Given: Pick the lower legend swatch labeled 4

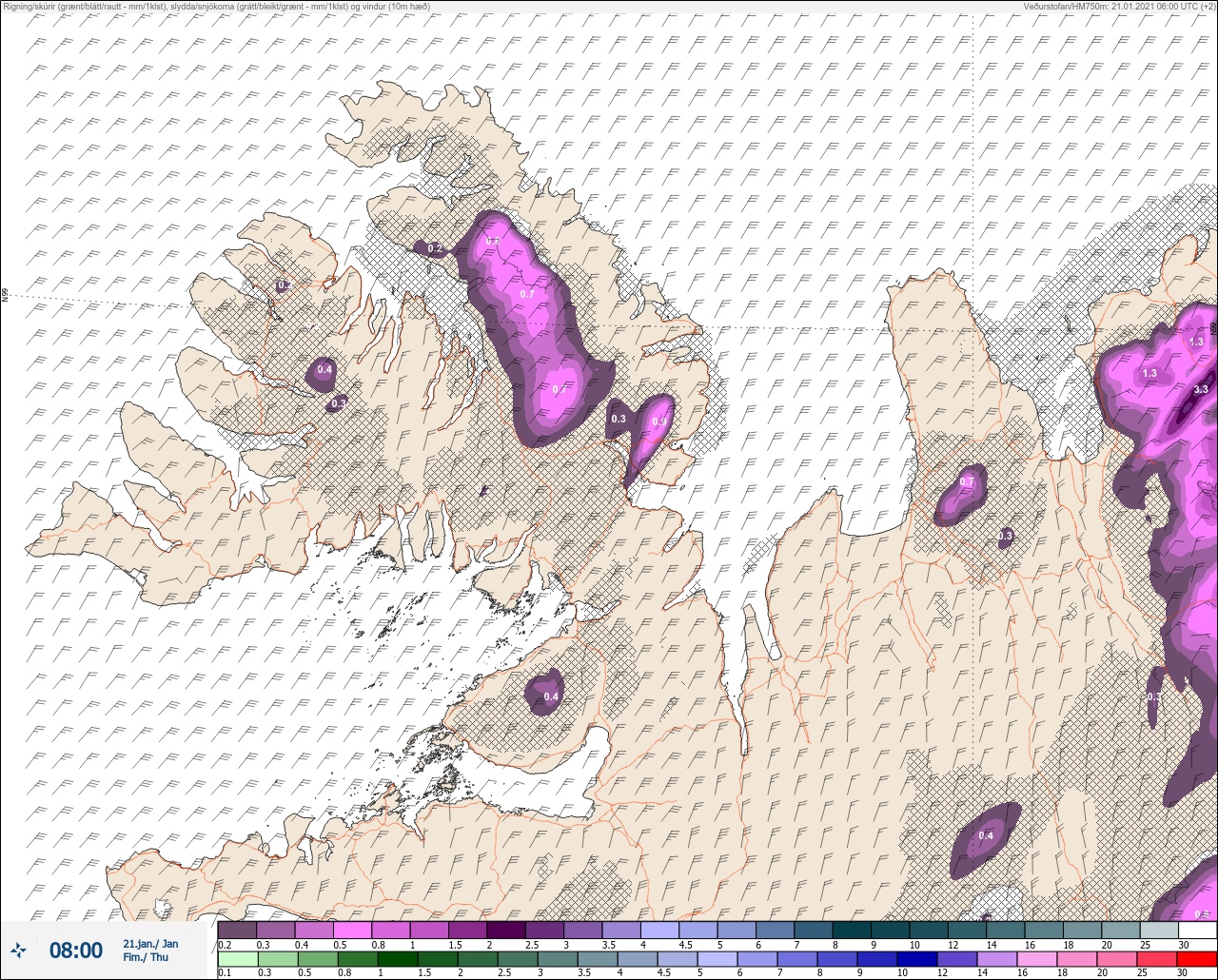Looking at the screenshot, I should 637,959.
